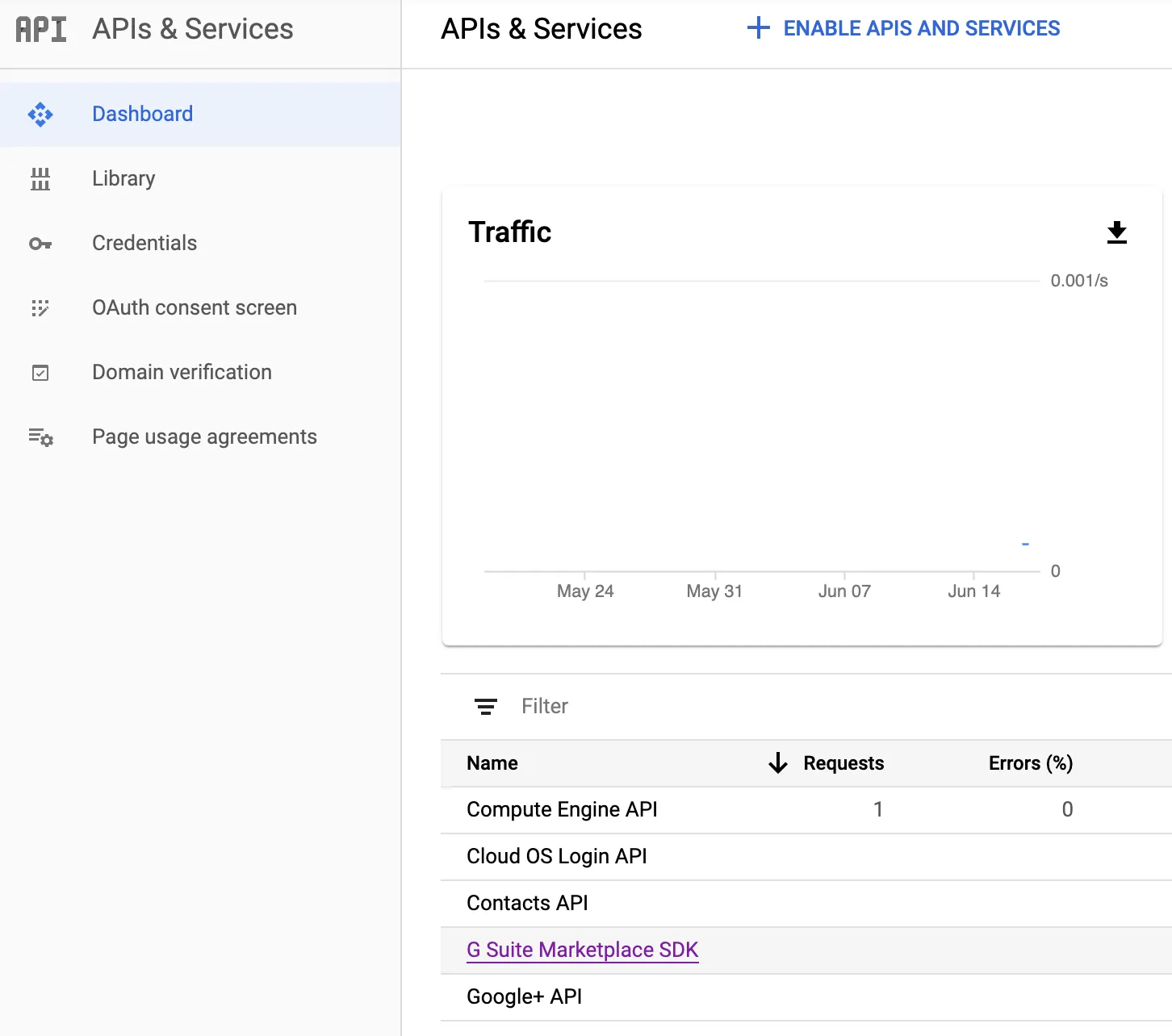Sort table by Name column header
Screen dimensions: 1172x1036
[x=492, y=763]
